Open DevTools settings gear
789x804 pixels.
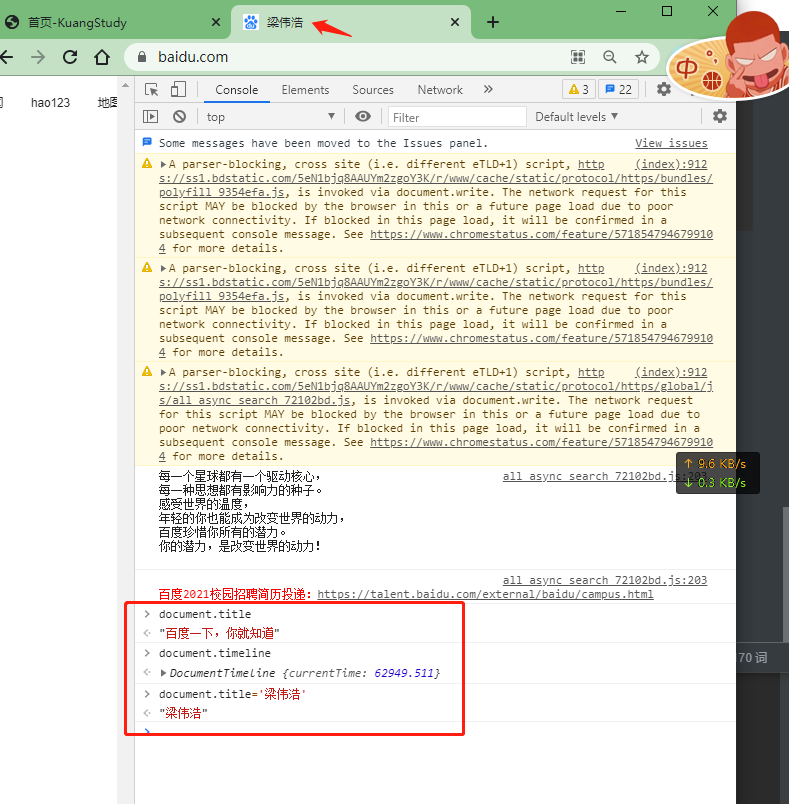click(x=664, y=89)
